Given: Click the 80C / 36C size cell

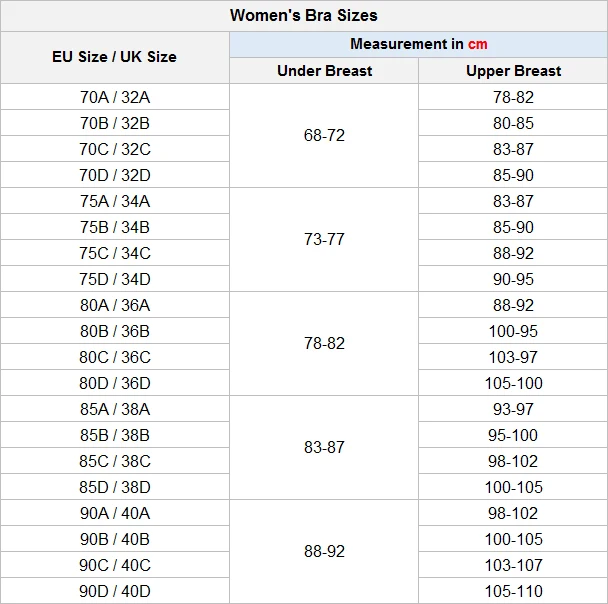Looking at the screenshot, I should click(x=115, y=357).
